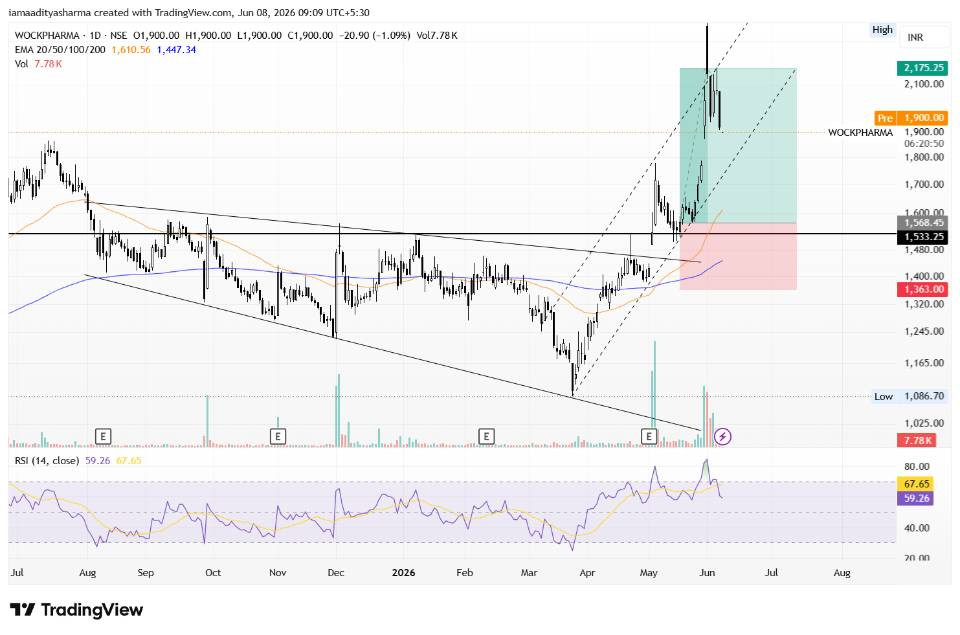This screenshot has width=960, height=635.
Task: Click the C1,900.00 close value in the header
Action: (310, 36)
